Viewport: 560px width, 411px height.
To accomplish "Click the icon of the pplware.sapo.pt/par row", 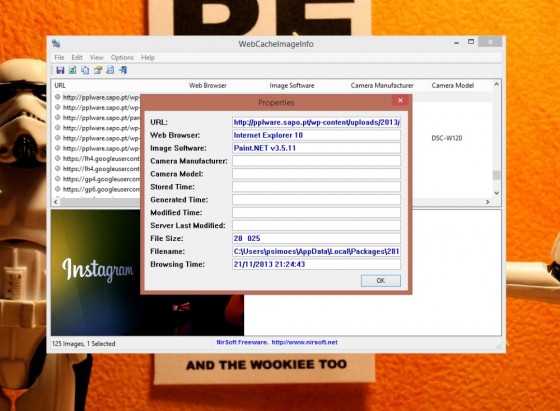I will pyautogui.click(x=58, y=117).
